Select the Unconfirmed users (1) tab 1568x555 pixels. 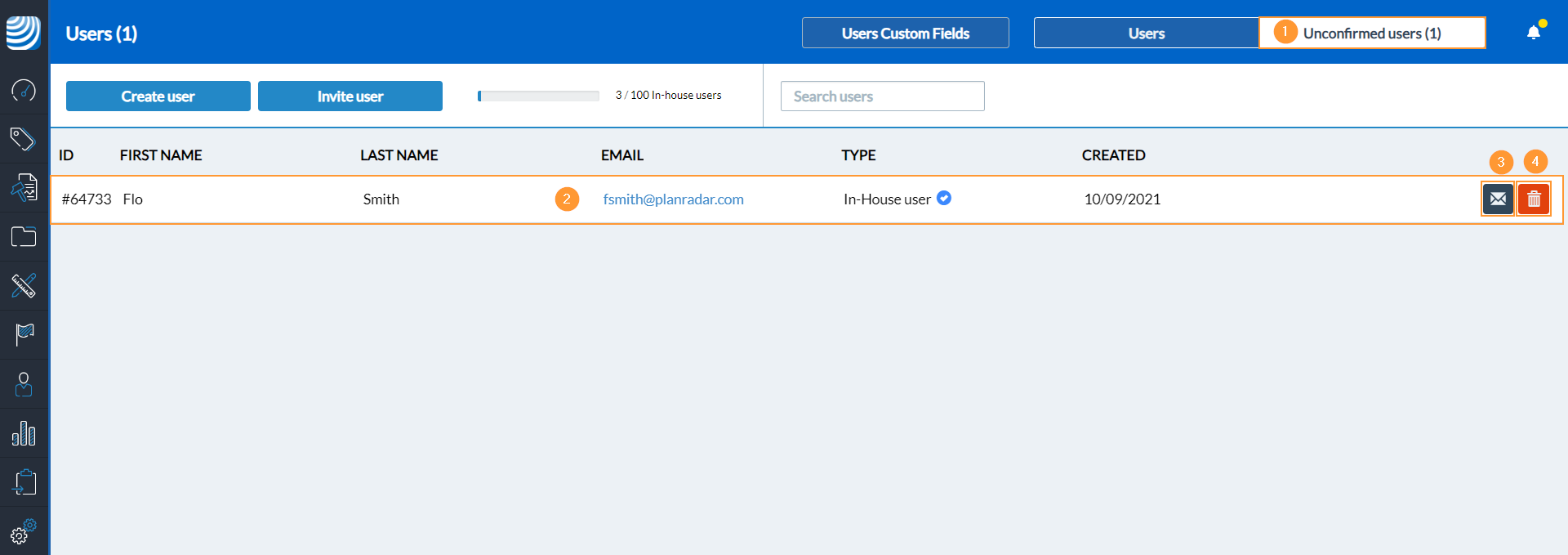pyautogui.click(x=1372, y=34)
